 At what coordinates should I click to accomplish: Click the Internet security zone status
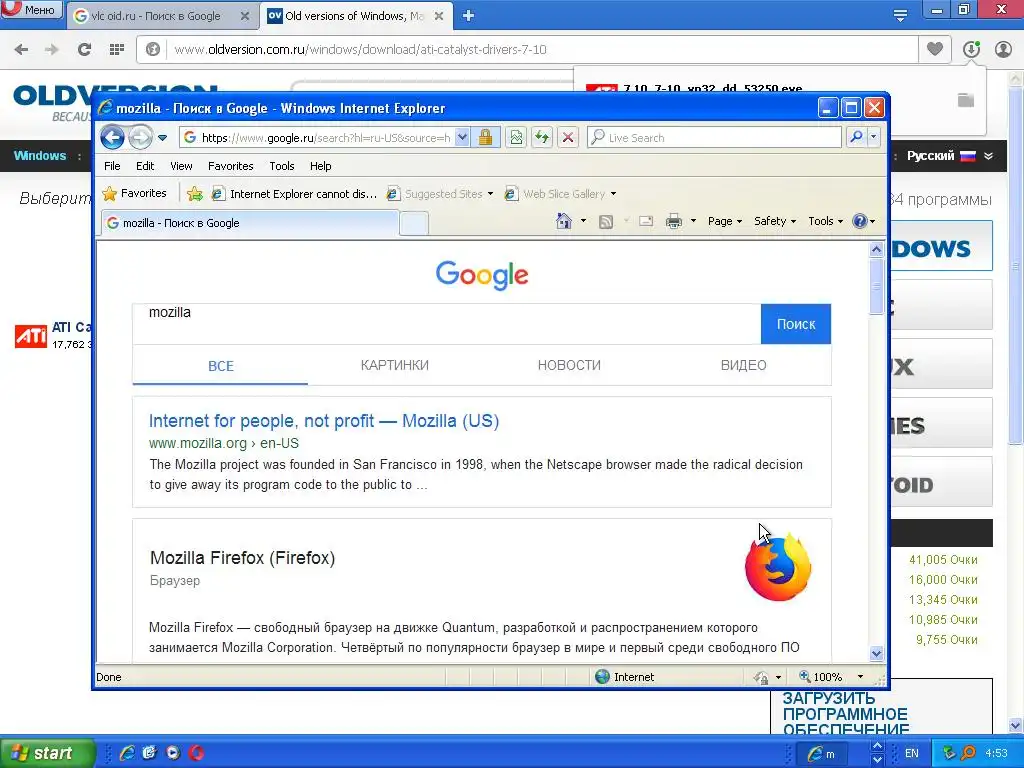[625, 677]
